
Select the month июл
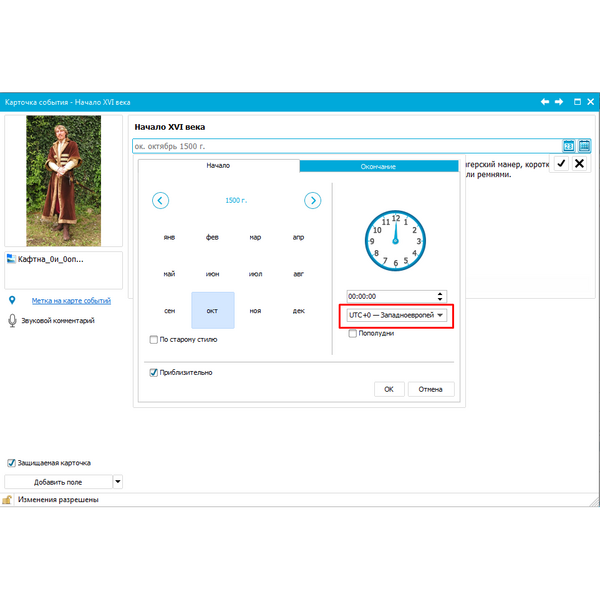[255, 274]
